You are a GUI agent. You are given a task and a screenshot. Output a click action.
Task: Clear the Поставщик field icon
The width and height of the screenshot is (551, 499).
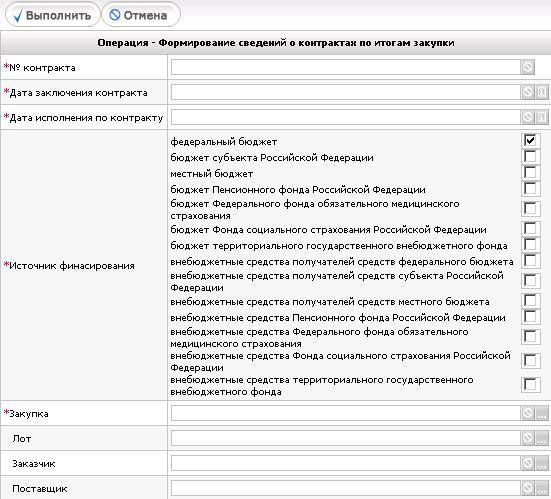tap(527, 488)
